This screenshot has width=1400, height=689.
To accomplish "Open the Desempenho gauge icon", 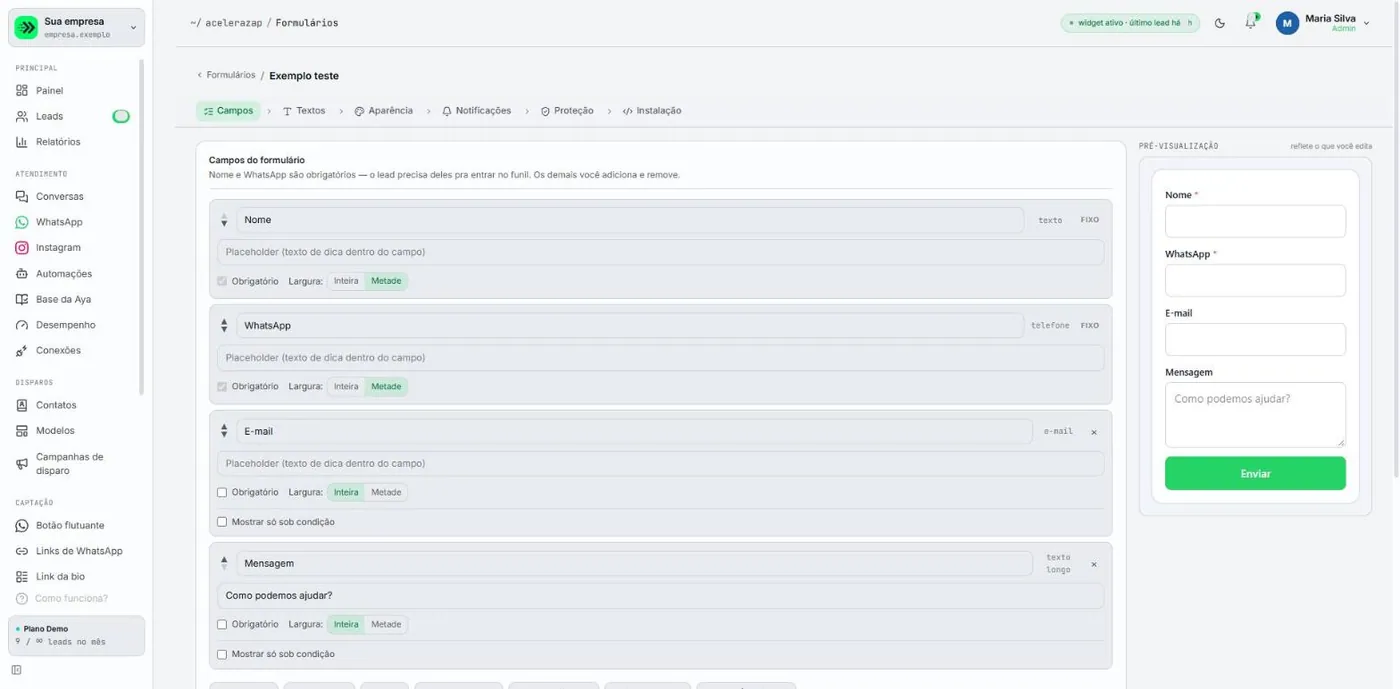I will [22, 325].
